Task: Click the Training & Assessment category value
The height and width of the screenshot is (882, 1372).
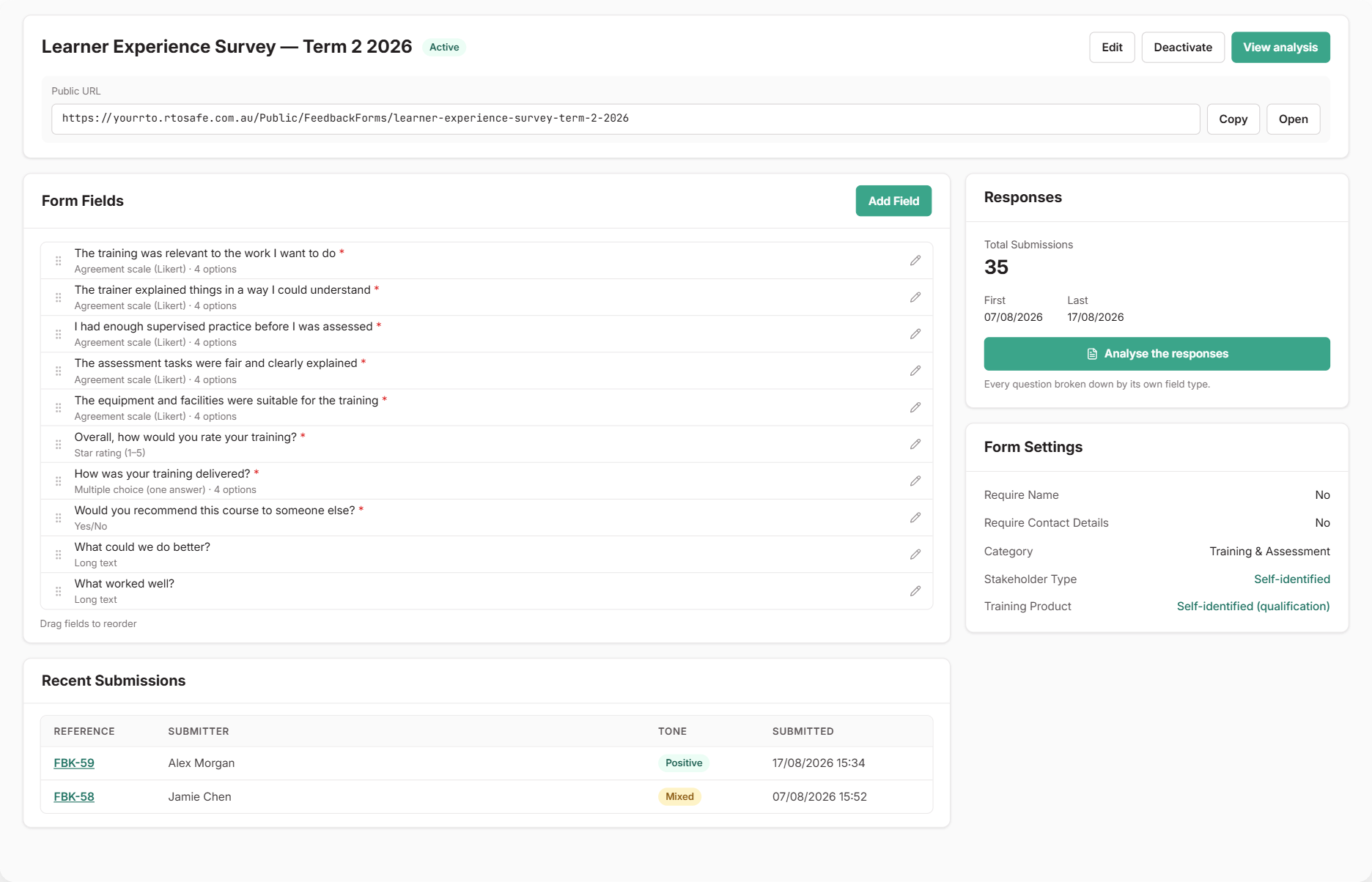Action: click(1269, 552)
